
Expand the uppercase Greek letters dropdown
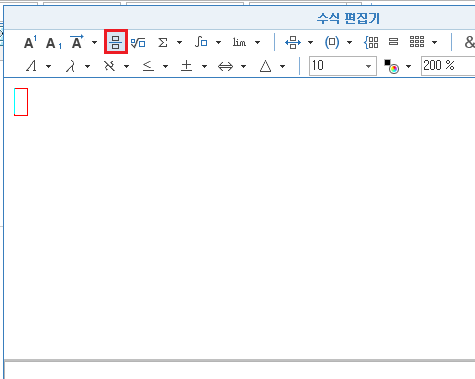pyautogui.click(x=48, y=66)
